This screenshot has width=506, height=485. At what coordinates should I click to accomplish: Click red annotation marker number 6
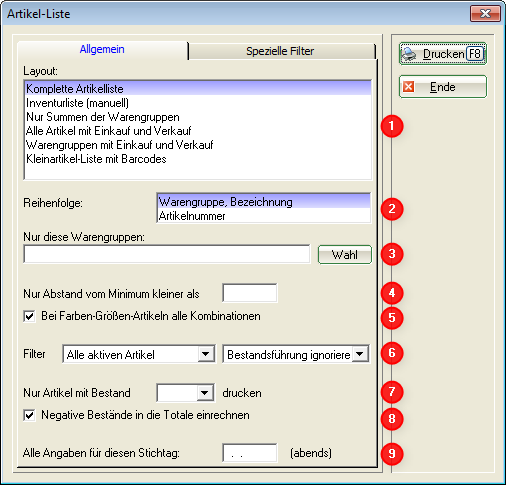click(392, 353)
